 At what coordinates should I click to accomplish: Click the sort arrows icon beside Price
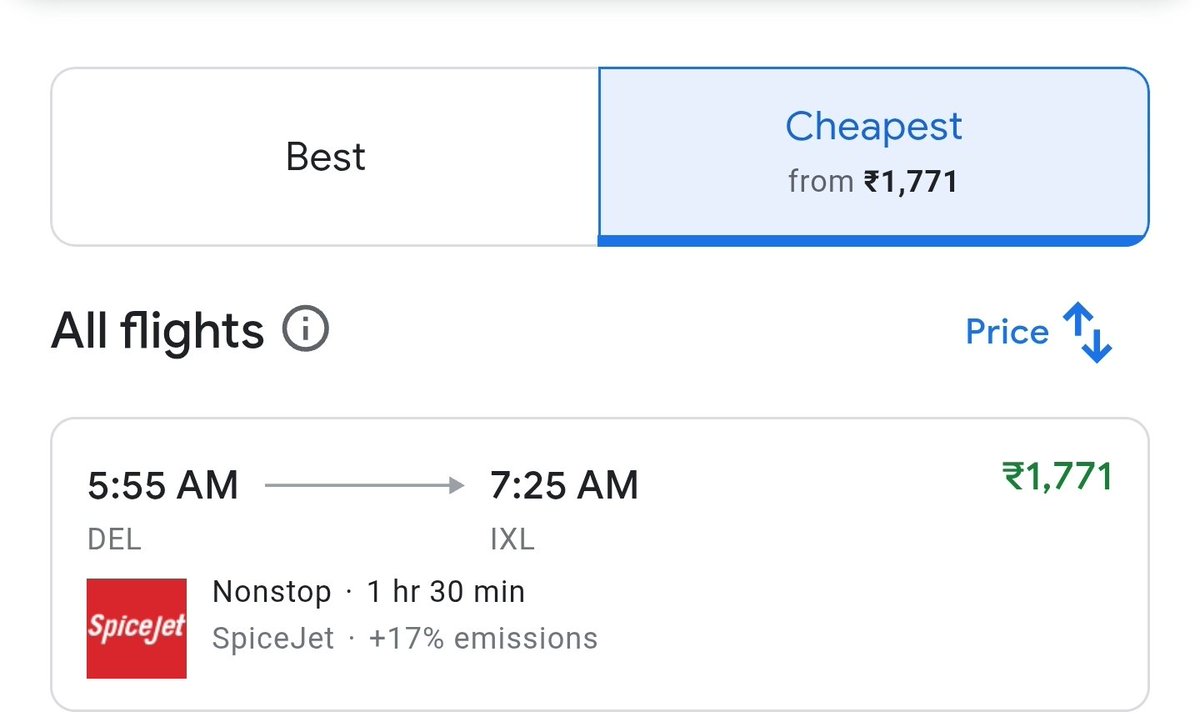click(1087, 333)
